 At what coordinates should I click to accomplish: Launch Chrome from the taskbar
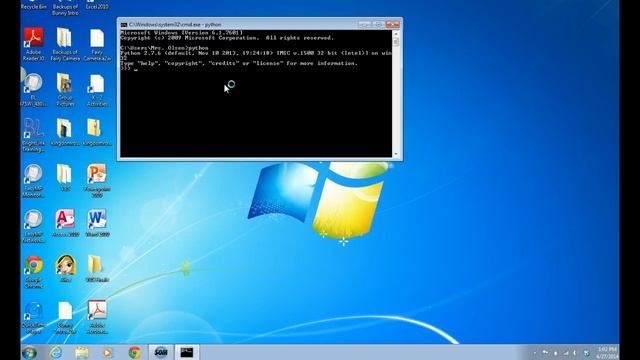(x=134, y=352)
